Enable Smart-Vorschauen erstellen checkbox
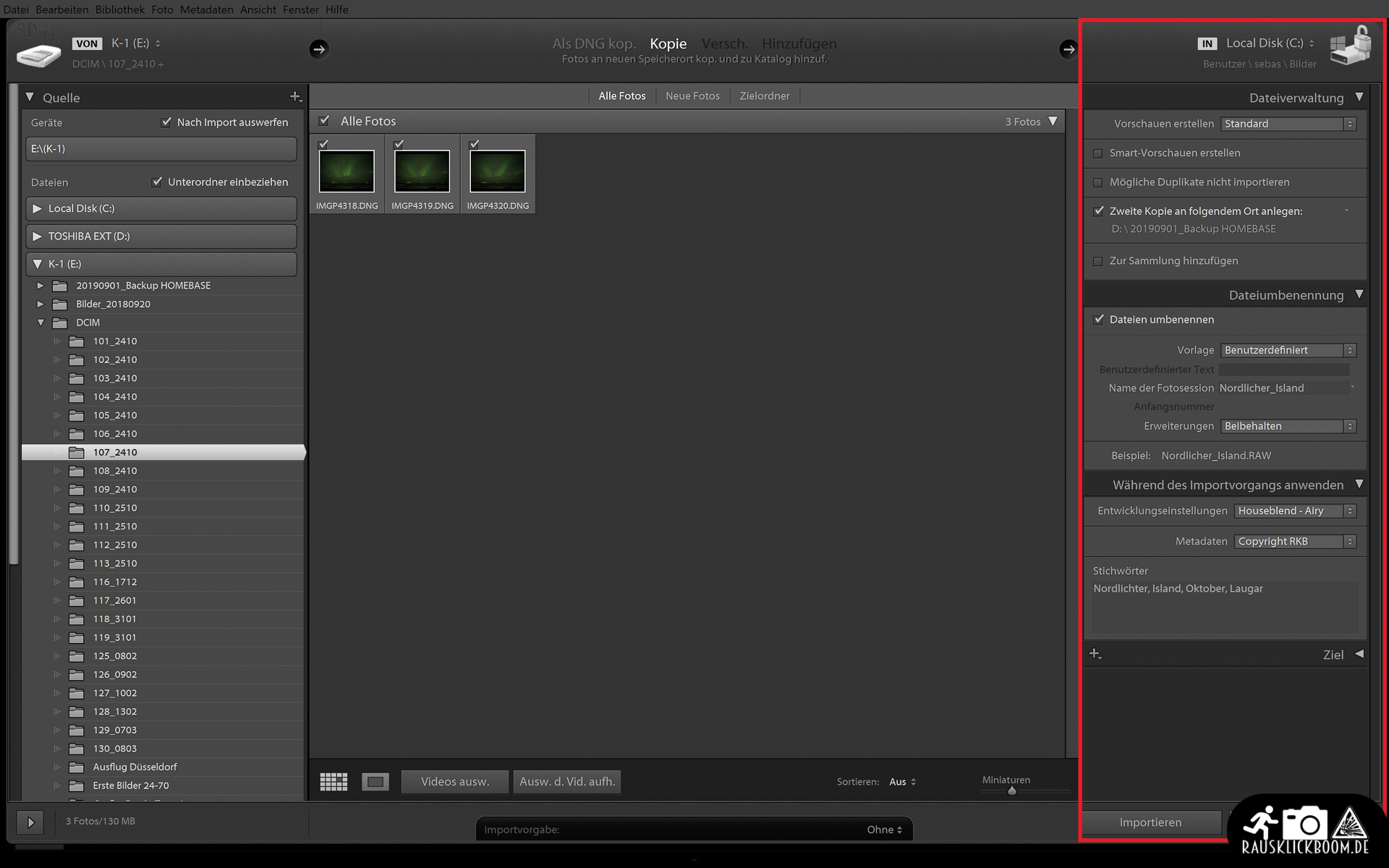Viewport: 1389px width, 868px height. tap(1098, 153)
